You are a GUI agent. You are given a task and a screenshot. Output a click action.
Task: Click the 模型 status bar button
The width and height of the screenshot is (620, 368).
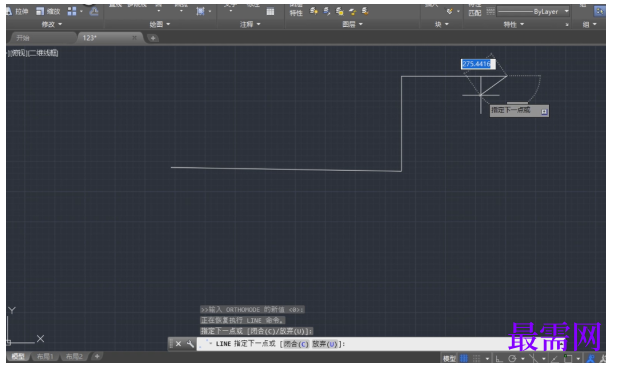[x=449, y=359]
